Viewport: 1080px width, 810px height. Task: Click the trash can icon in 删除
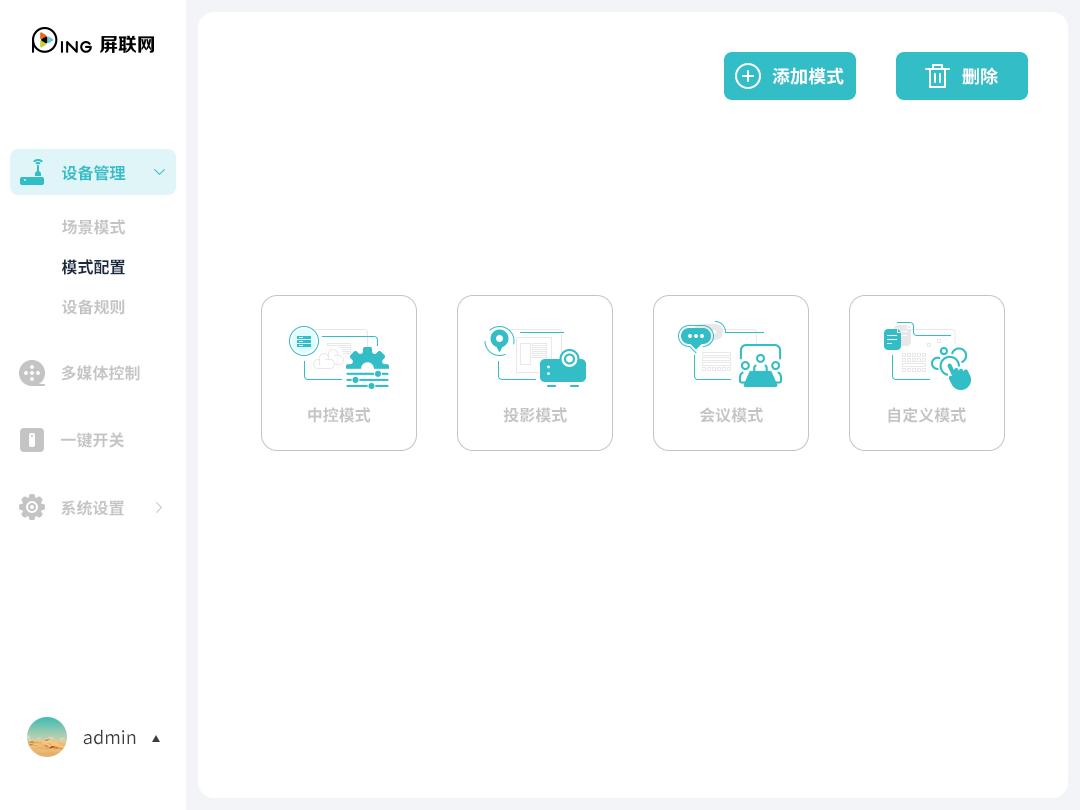pyautogui.click(x=937, y=76)
